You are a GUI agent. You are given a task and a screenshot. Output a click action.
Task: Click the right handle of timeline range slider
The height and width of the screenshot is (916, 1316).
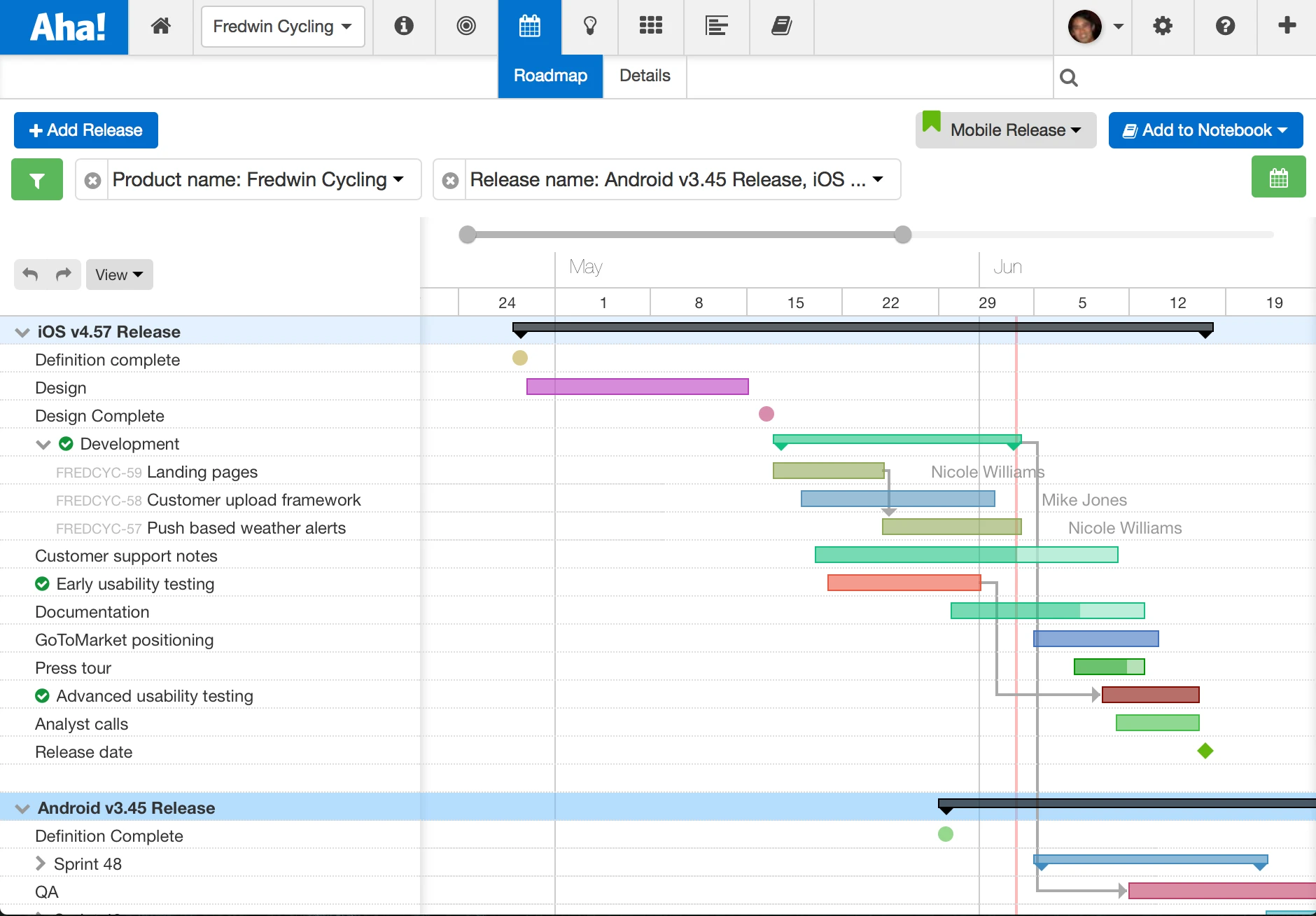pyautogui.click(x=903, y=235)
